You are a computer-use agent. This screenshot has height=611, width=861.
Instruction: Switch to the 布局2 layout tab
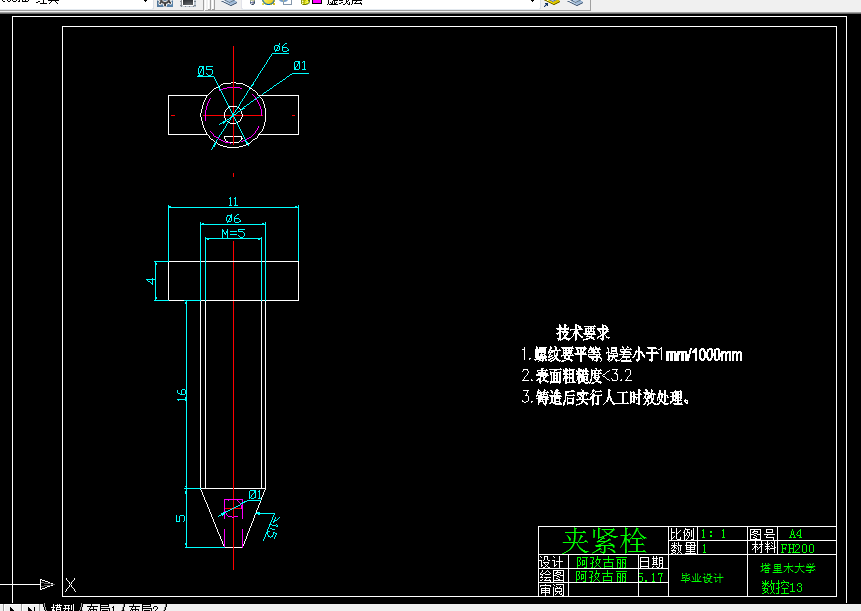pos(143,608)
